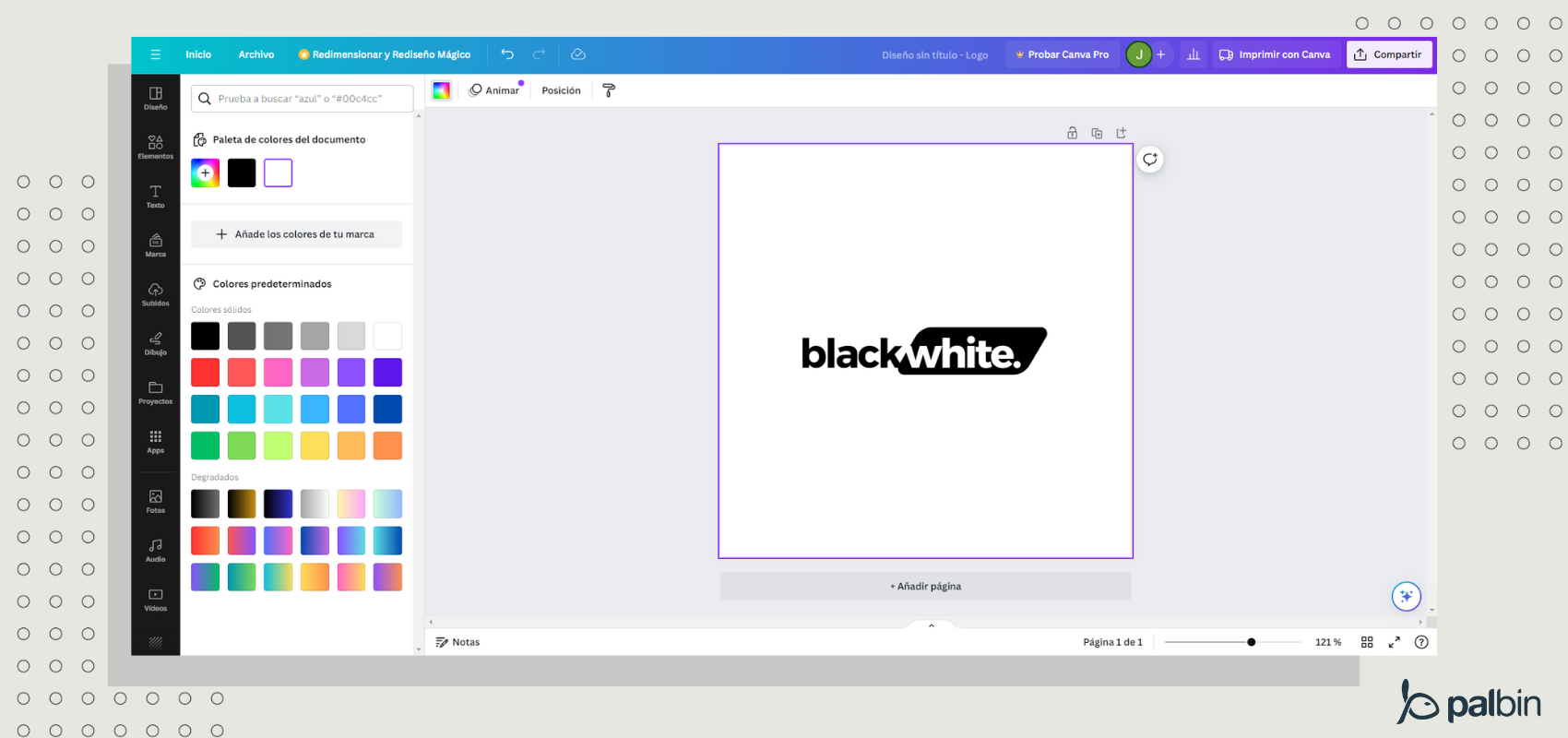
Task: Open the Marca sidebar panel
Action: tap(155, 244)
